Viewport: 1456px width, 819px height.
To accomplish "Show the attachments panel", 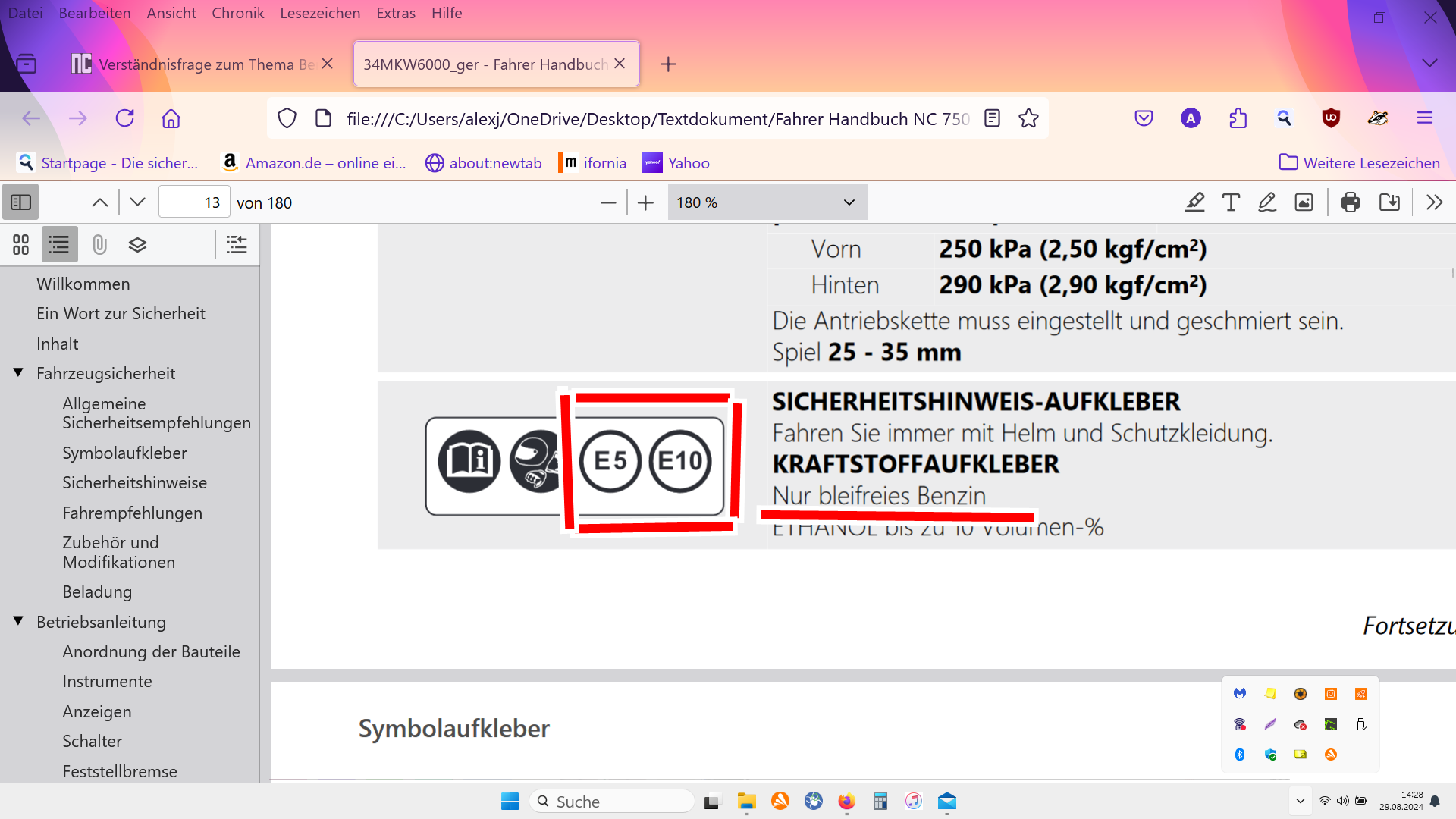I will point(99,244).
